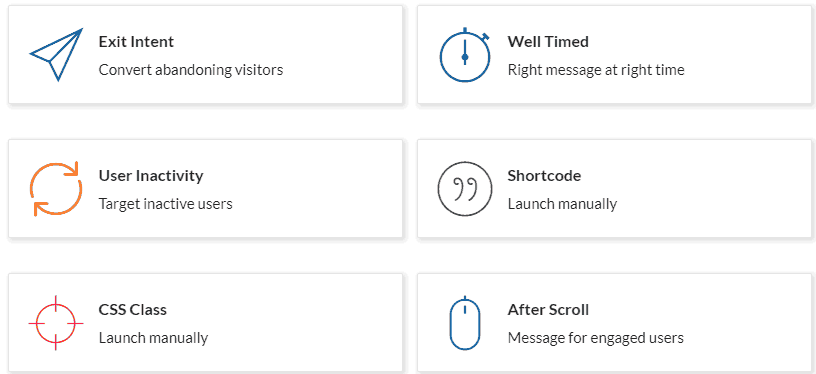Click "Message for engaged users" text
The width and height of the screenshot is (816, 374).
[596, 338]
